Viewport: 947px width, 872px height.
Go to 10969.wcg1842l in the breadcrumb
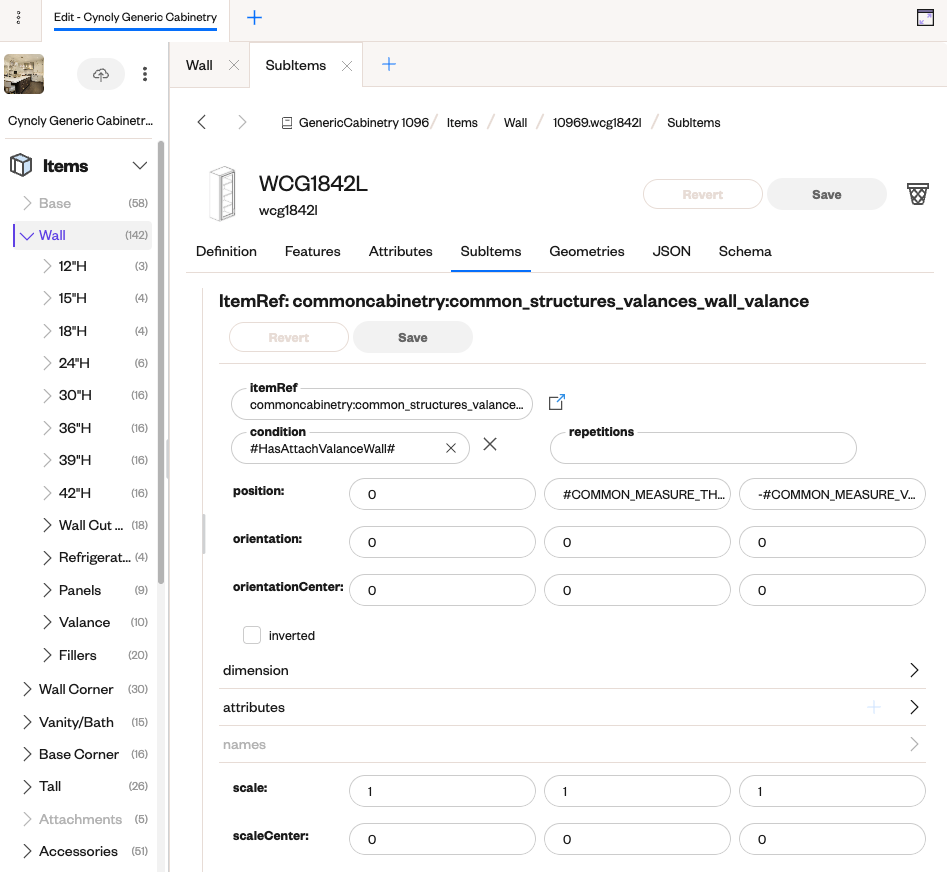click(x=597, y=123)
